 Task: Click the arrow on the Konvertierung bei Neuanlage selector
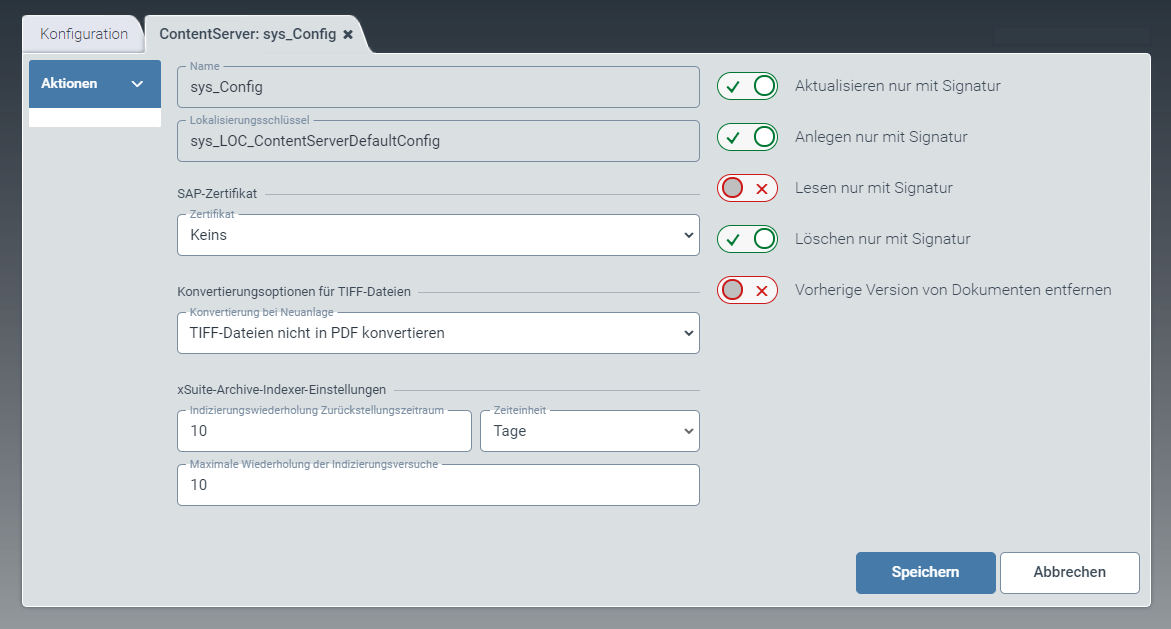688,332
